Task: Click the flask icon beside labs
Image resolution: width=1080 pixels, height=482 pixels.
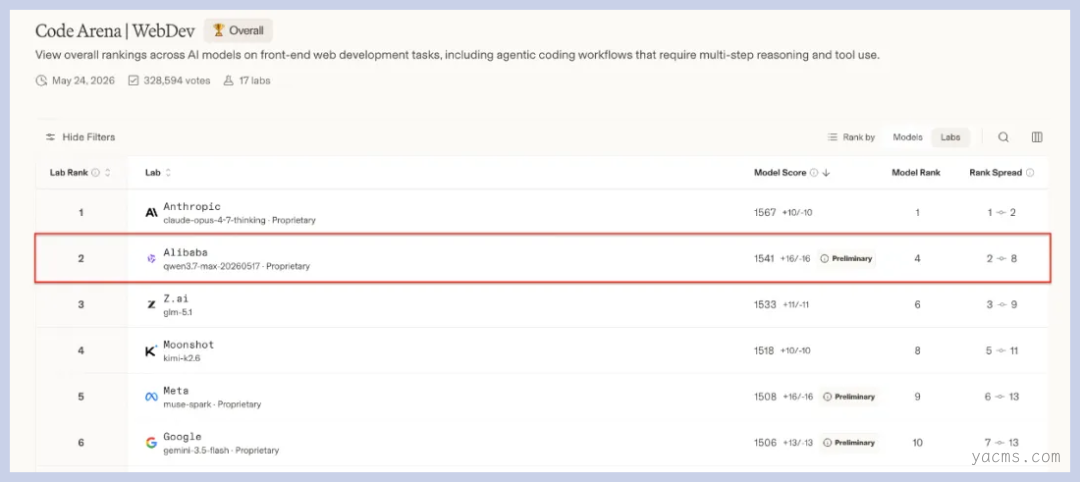Action: [x=229, y=81]
